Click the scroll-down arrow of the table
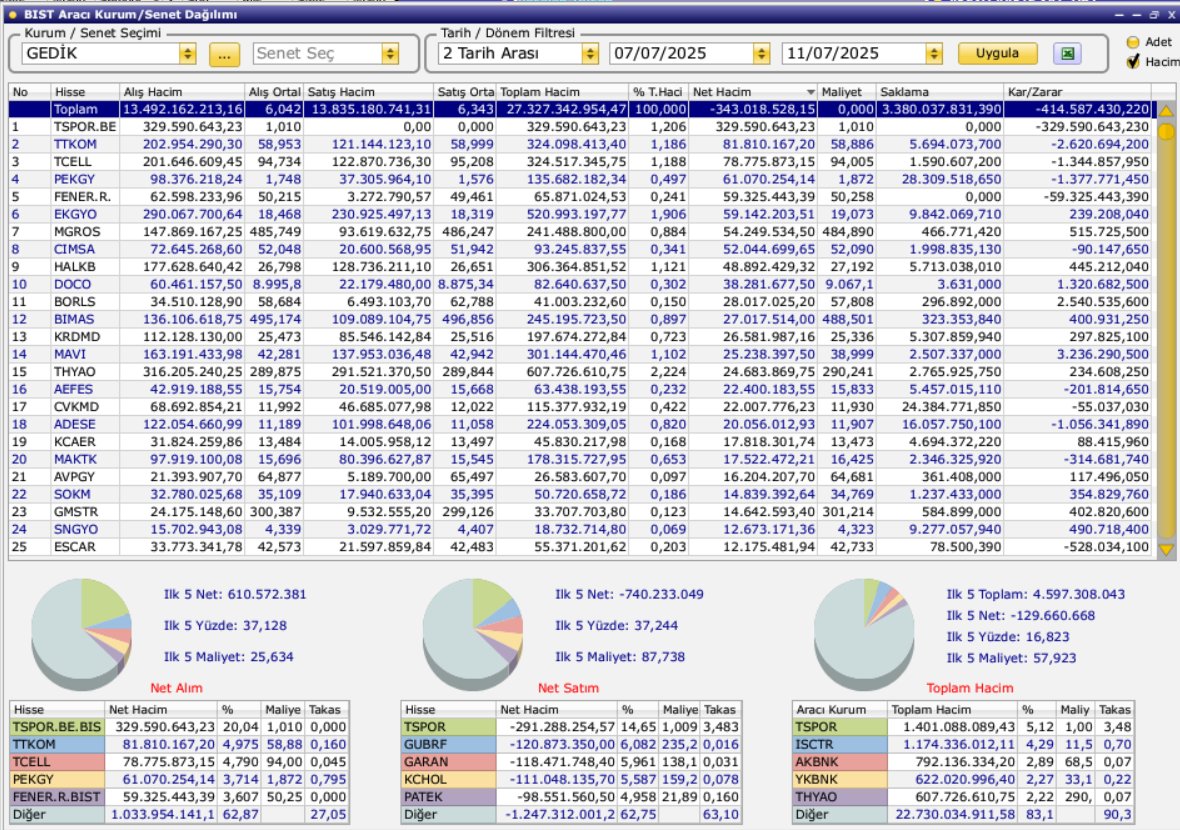This screenshot has height=830, width=1180. pos(1166,549)
